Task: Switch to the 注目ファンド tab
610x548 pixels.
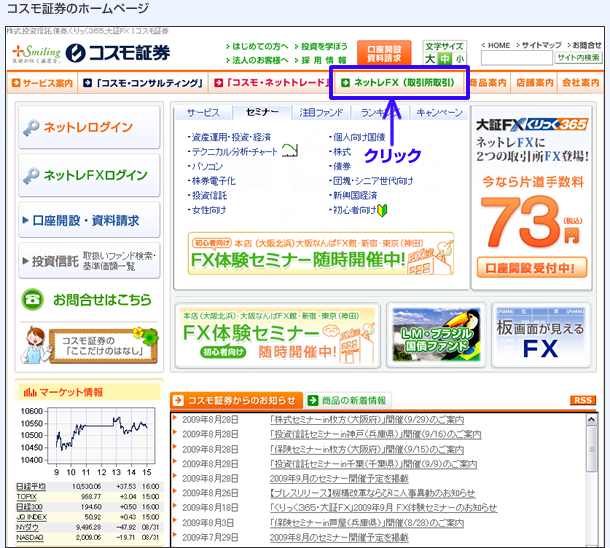Action: (321, 113)
